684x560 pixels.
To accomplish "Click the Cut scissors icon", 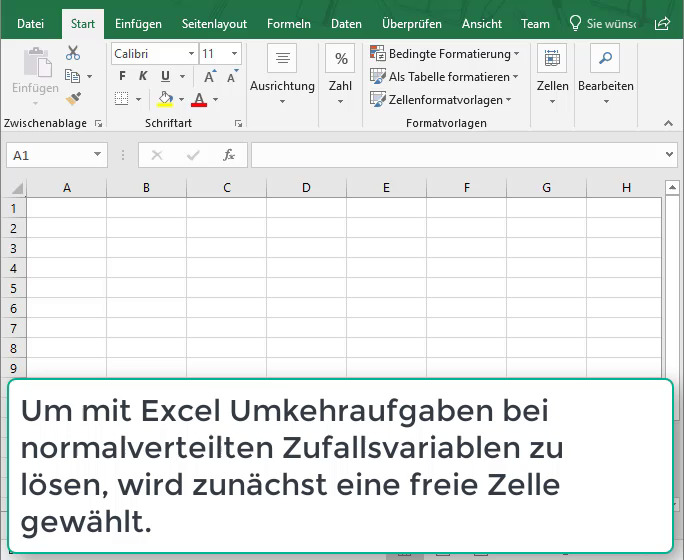I will point(73,53).
